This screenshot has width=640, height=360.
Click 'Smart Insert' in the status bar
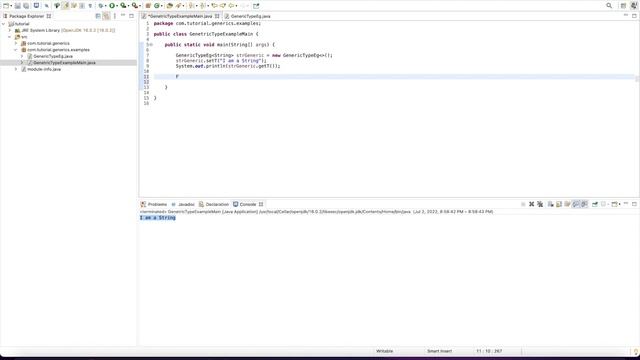click(439, 351)
